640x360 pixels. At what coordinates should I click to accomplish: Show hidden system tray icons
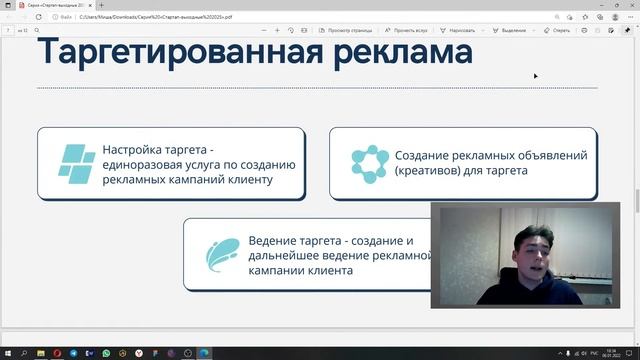coord(560,353)
